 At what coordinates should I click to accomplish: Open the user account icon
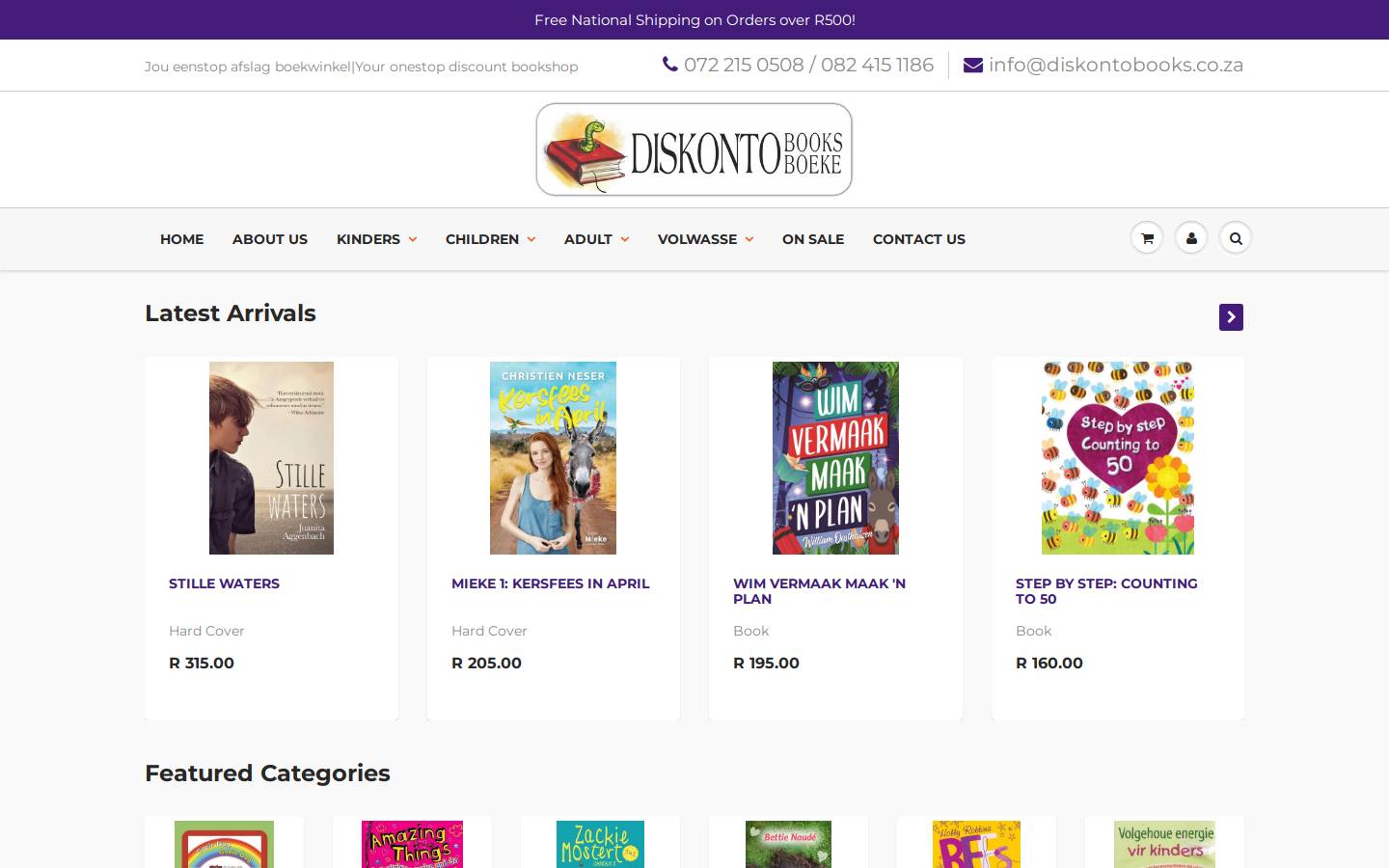[x=1191, y=238]
